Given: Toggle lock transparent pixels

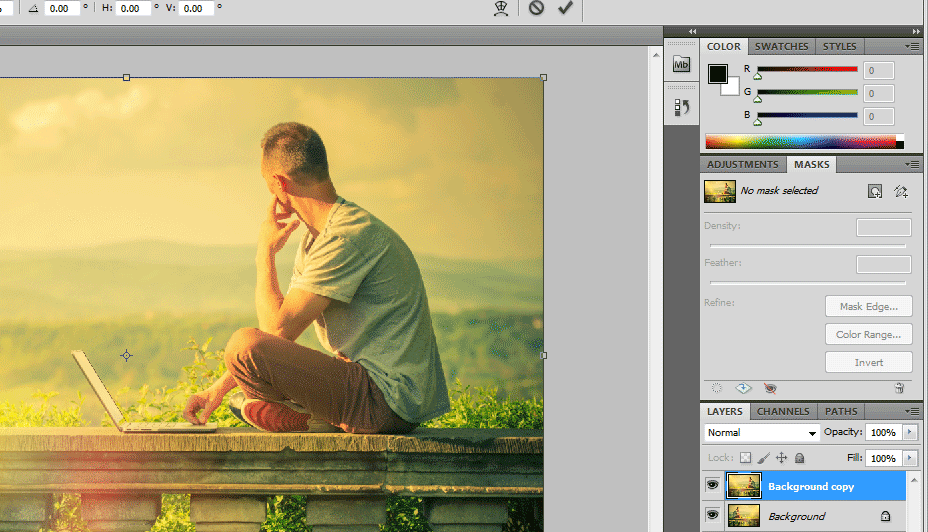Looking at the screenshot, I should click(746, 458).
